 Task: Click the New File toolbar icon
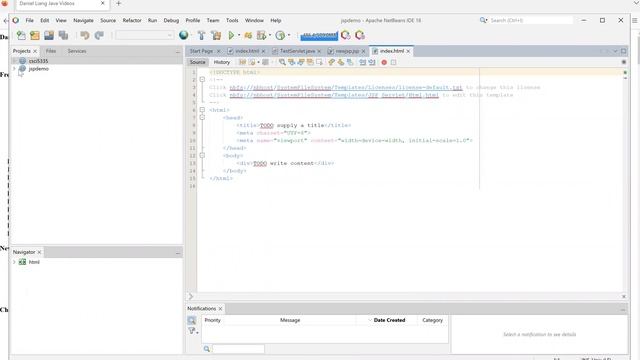[21, 36]
